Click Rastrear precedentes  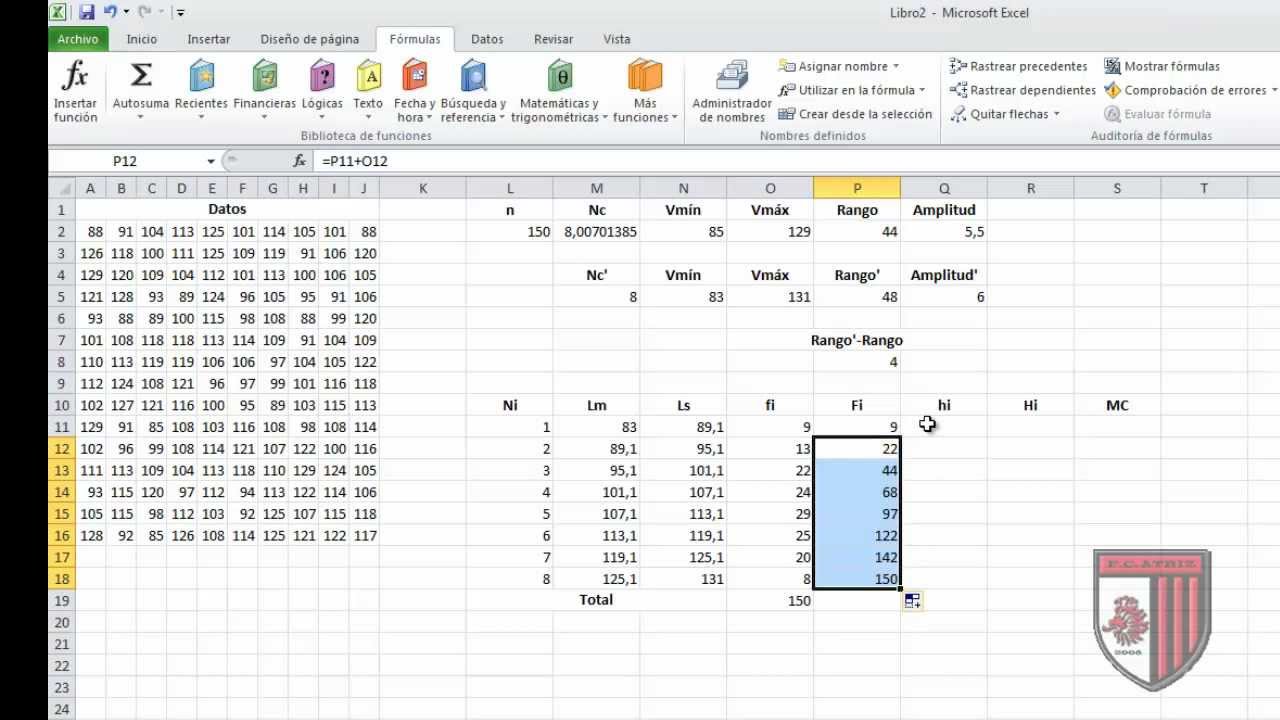[x=1018, y=66]
